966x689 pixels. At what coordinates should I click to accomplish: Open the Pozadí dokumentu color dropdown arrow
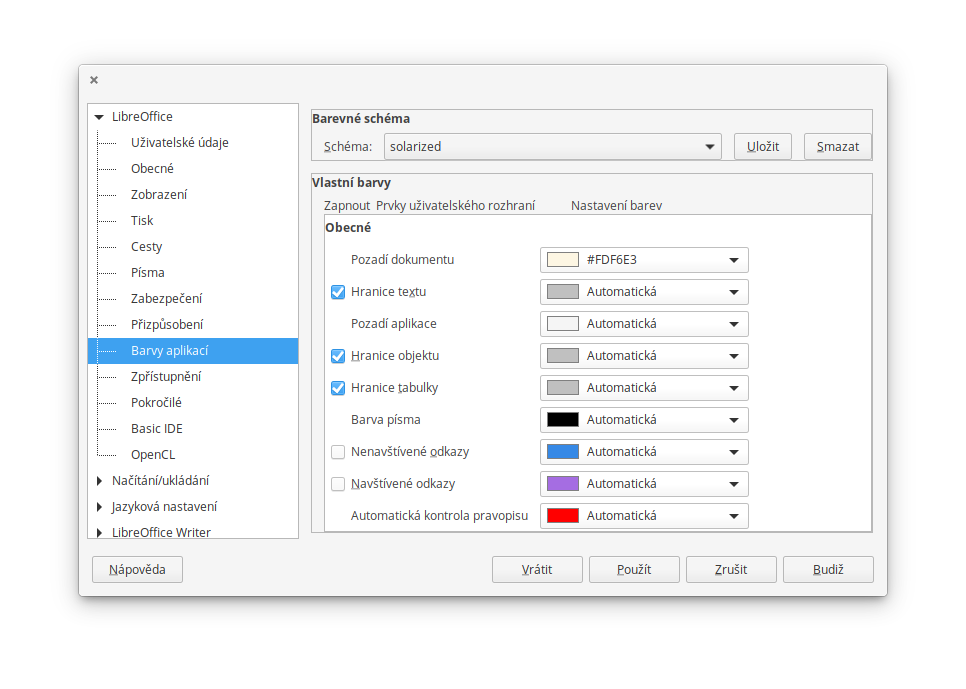734,260
